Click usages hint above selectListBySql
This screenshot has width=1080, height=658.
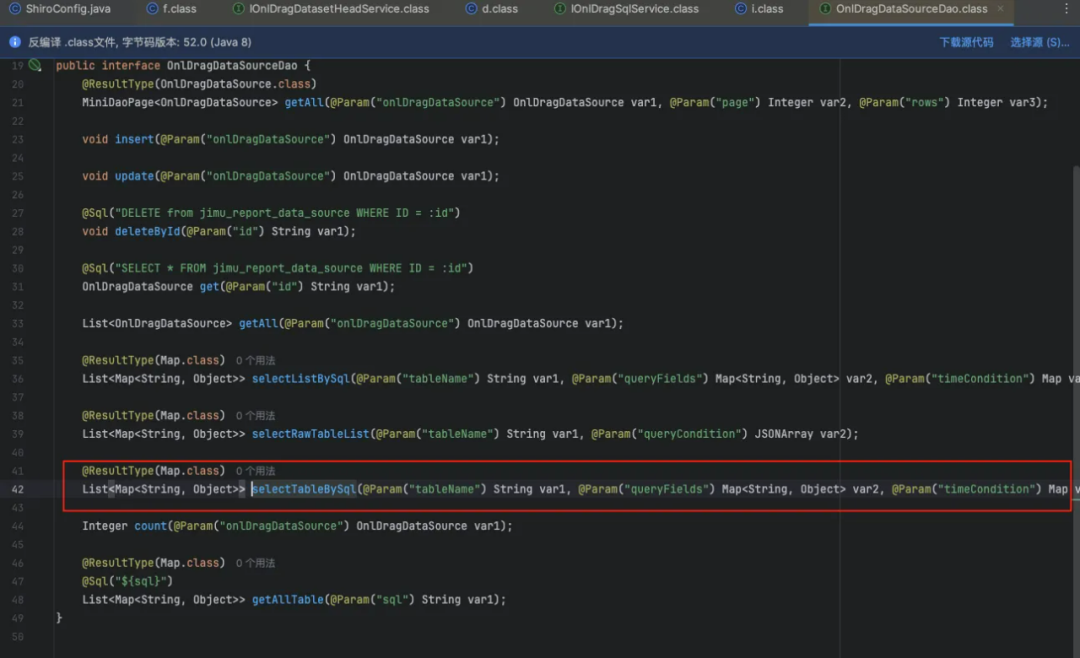[x=255, y=360]
